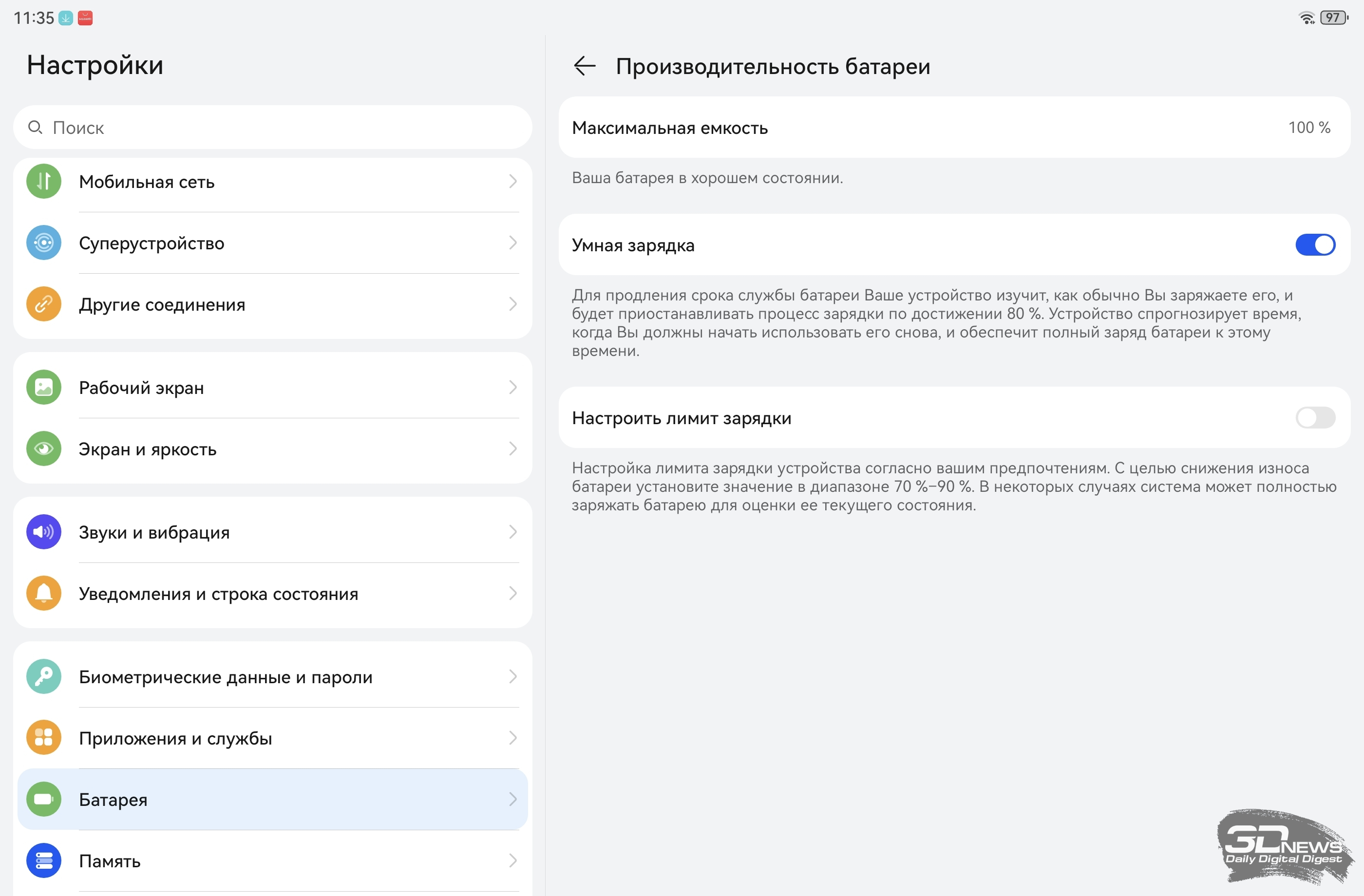Disable the Умная зарядка toggle

[x=1315, y=245]
